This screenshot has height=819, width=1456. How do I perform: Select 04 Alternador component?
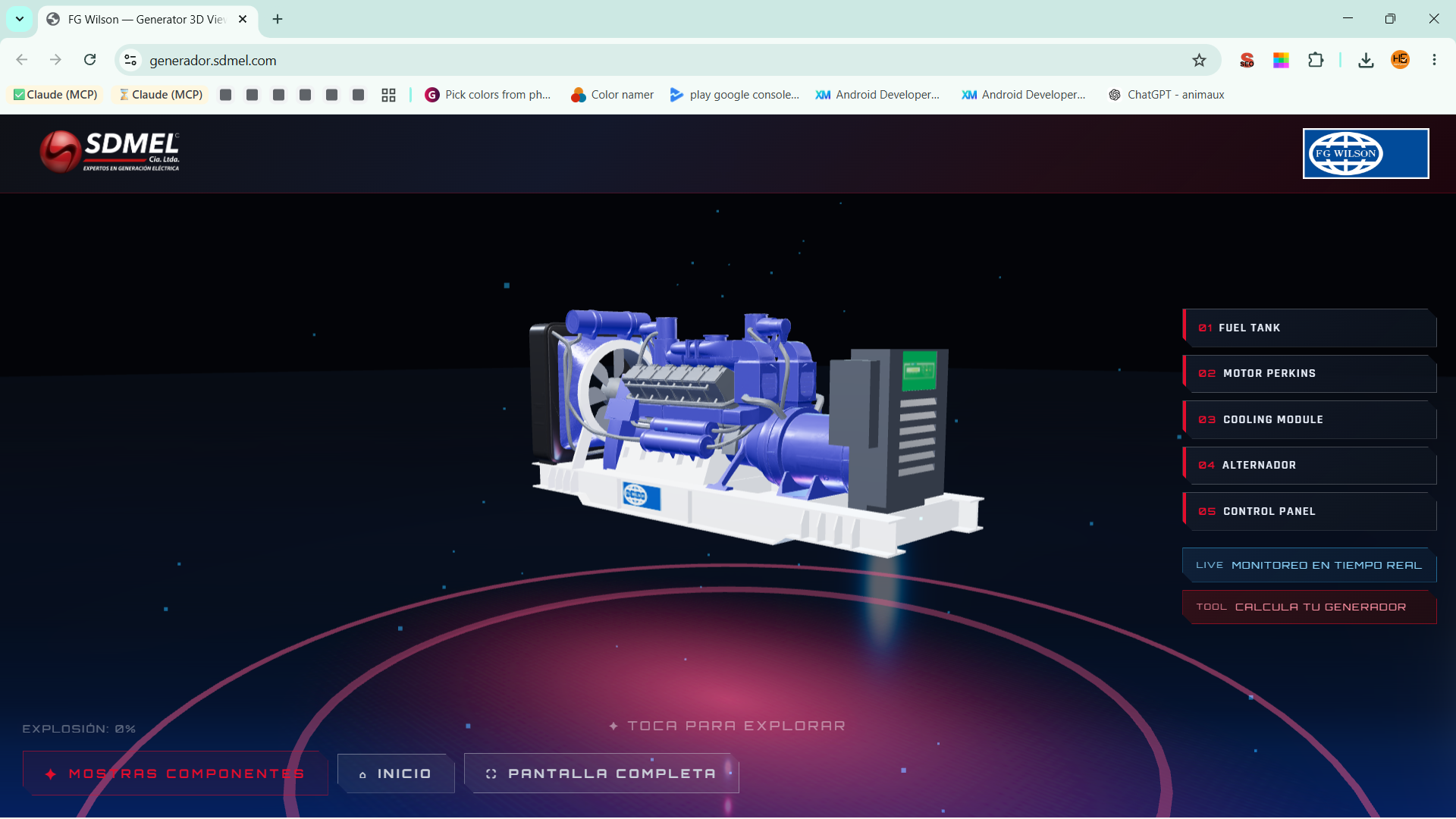point(1310,465)
